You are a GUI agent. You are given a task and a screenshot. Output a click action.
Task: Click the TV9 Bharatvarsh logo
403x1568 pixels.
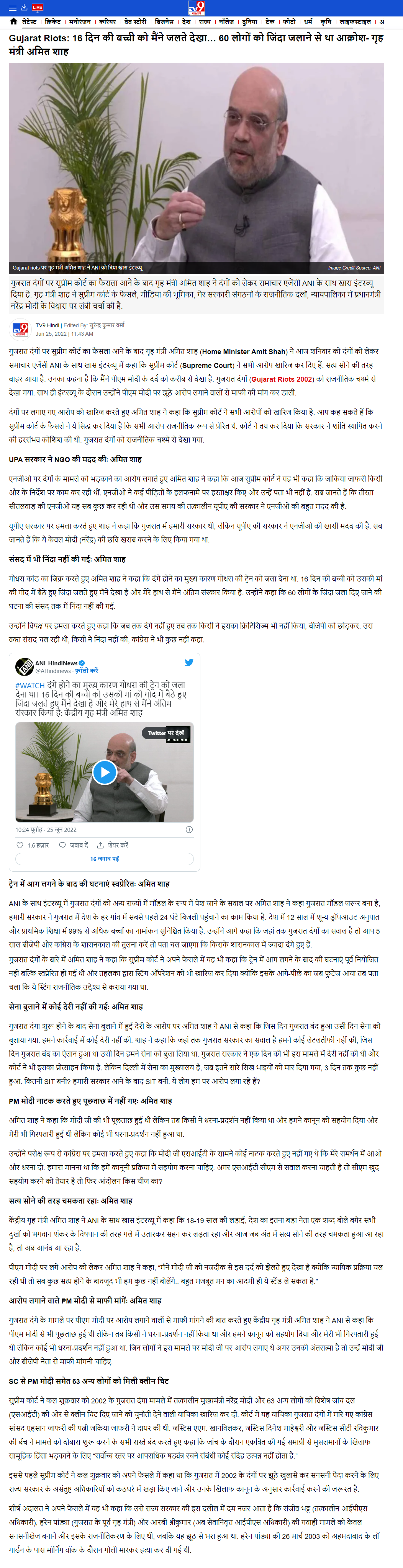196,8
